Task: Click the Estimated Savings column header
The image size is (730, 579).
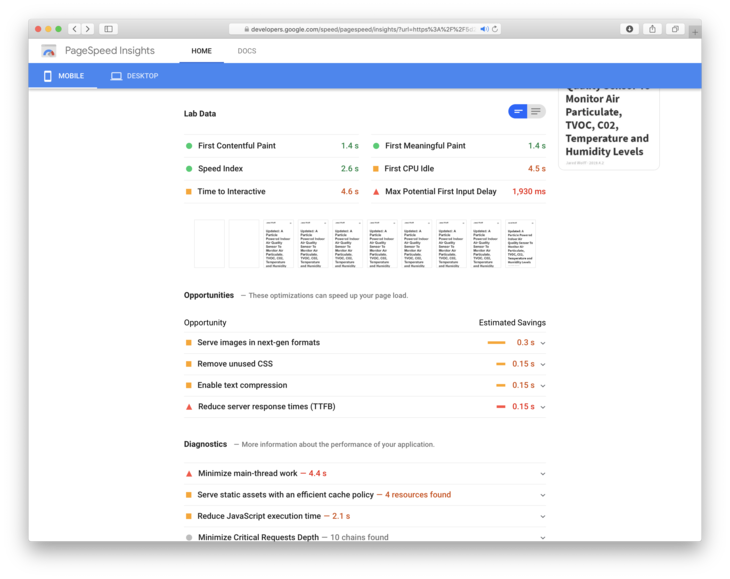Action: (x=512, y=323)
